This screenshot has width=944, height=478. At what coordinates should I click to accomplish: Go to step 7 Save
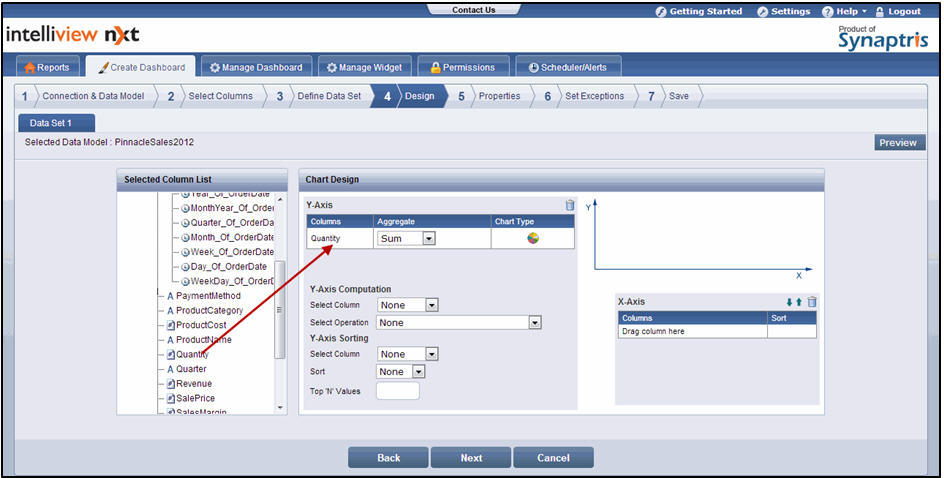pyautogui.click(x=669, y=96)
